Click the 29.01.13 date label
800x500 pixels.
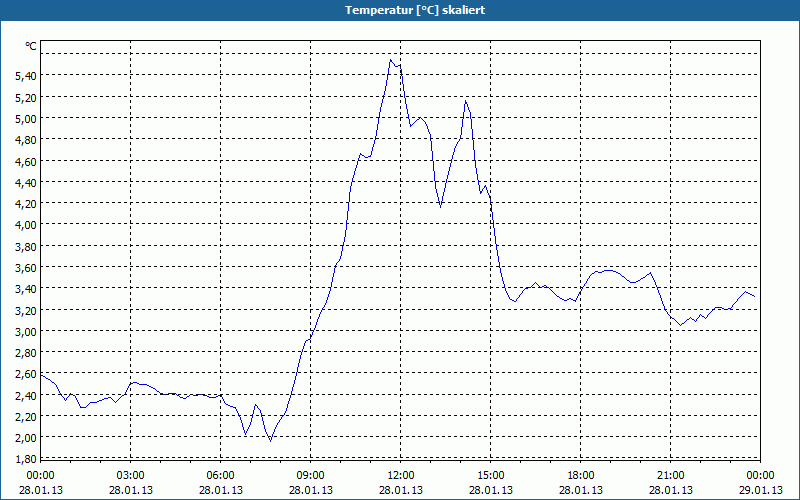click(x=760, y=490)
